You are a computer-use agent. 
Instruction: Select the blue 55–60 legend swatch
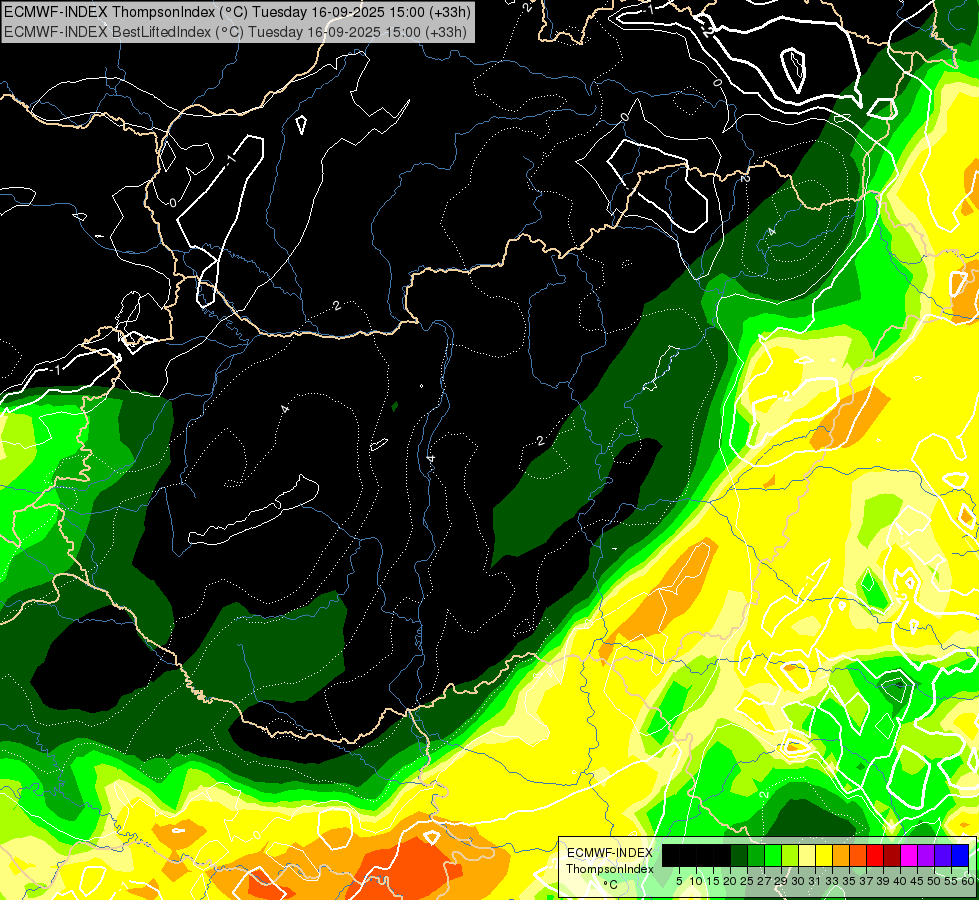[960, 855]
